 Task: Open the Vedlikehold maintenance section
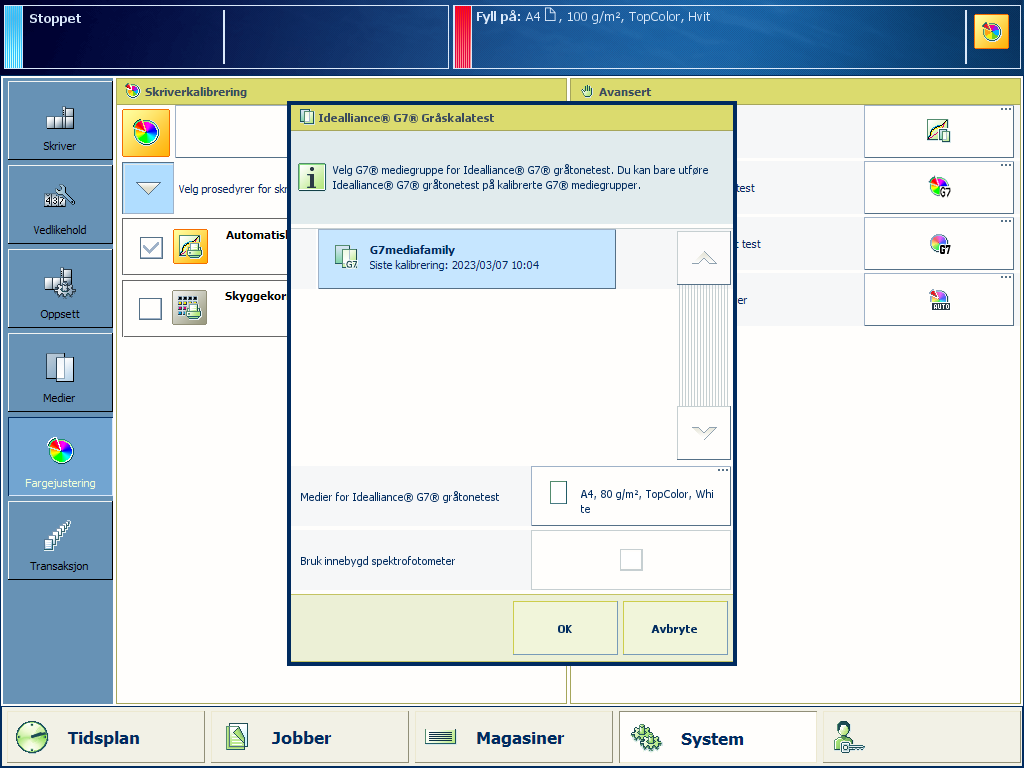coord(60,204)
